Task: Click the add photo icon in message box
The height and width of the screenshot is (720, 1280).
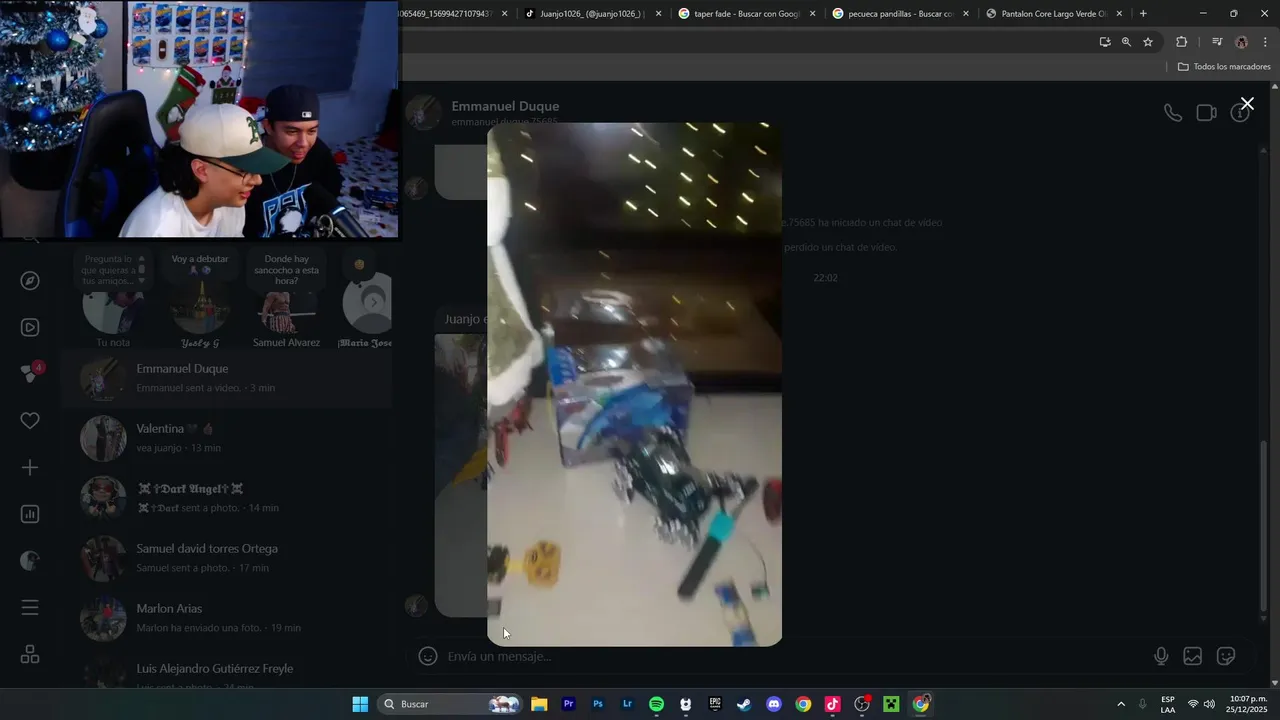Action: (1193, 656)
